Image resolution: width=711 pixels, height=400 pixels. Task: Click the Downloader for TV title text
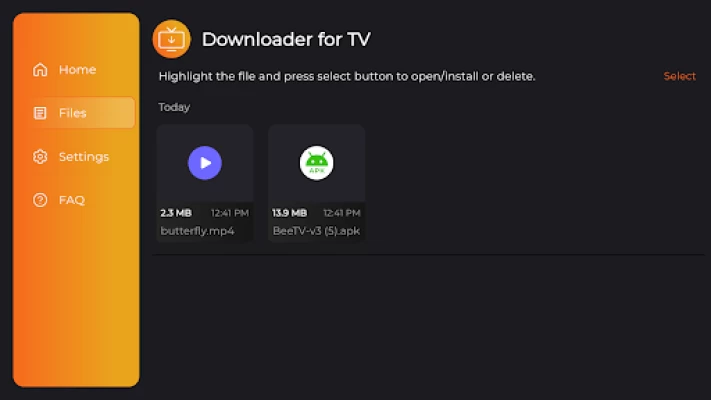(286, 39)
